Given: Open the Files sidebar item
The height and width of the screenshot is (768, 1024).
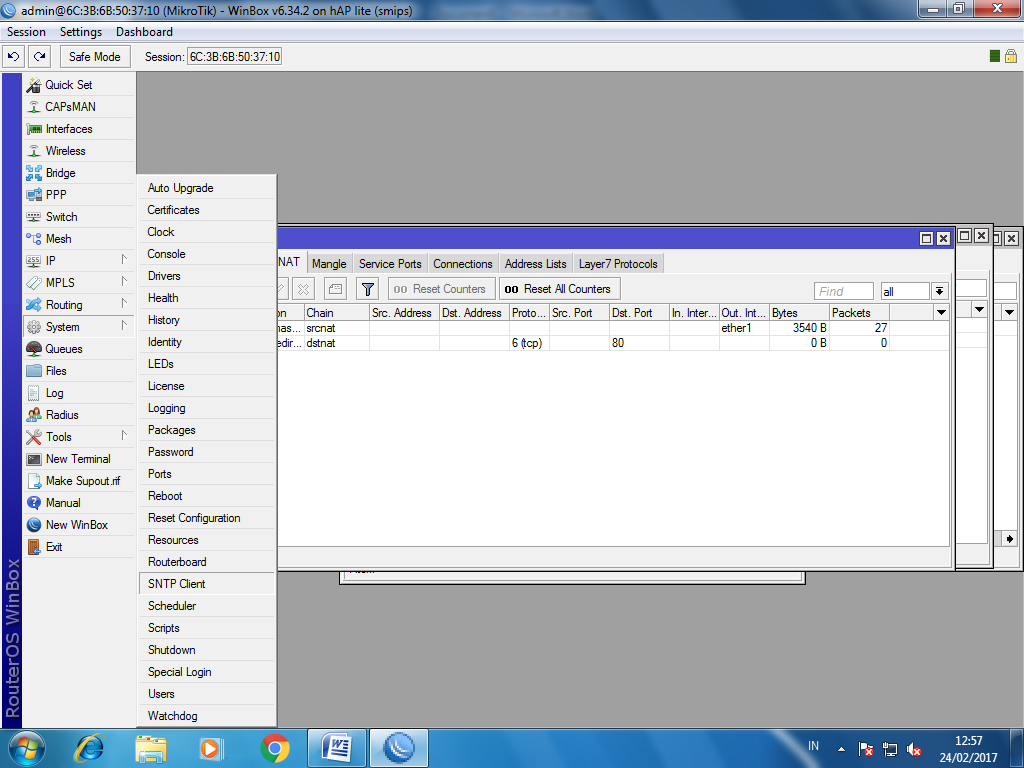Looking at the screenshot, I should point(79,371).
